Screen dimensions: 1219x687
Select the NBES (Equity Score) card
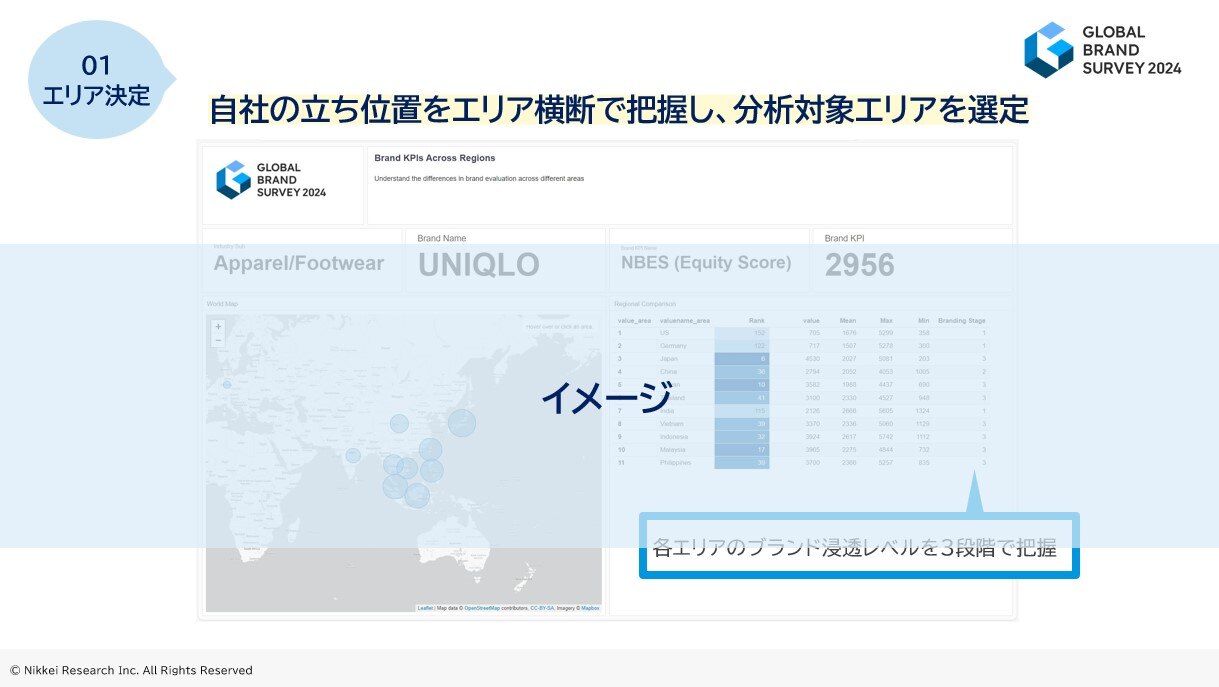(x=709, y=260)
